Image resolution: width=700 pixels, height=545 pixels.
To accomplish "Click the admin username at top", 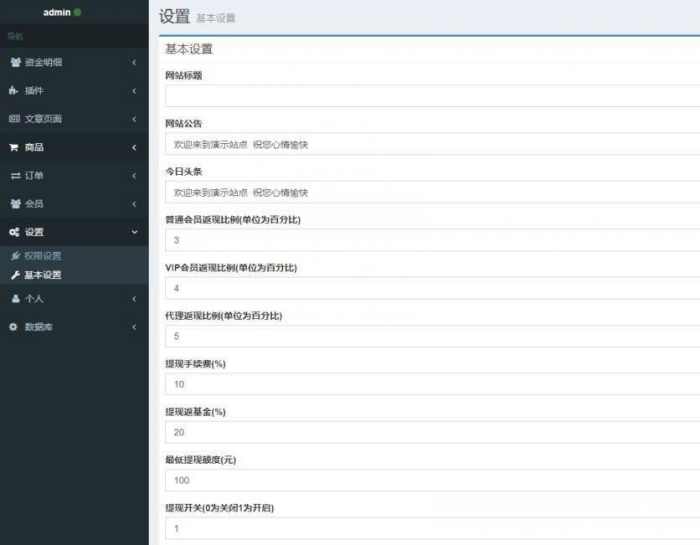I will coord(56,12).
